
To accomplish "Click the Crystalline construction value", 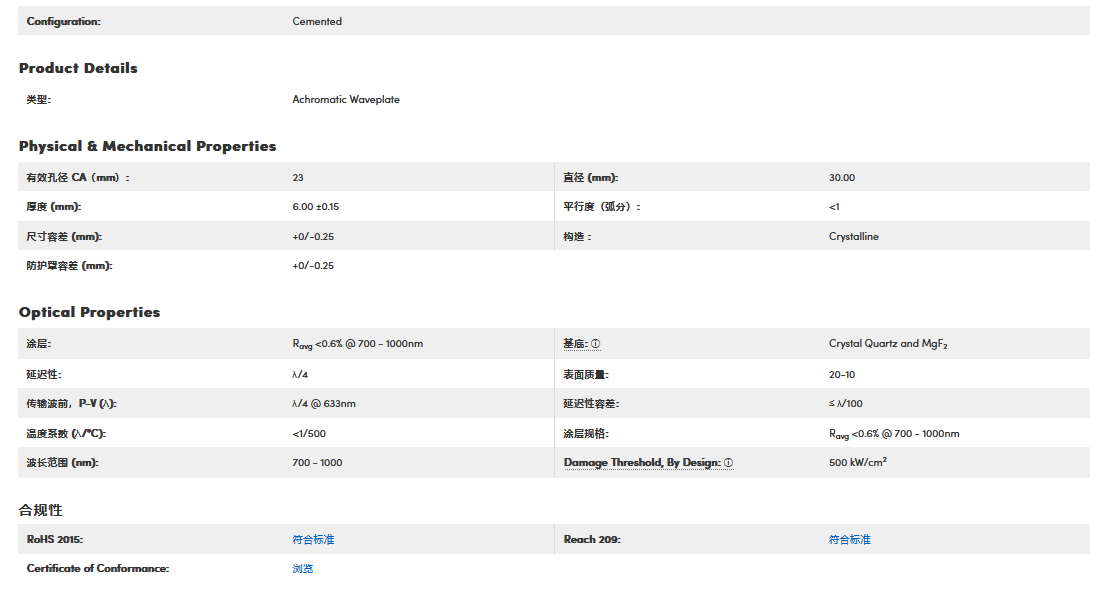I will [854, 237].
